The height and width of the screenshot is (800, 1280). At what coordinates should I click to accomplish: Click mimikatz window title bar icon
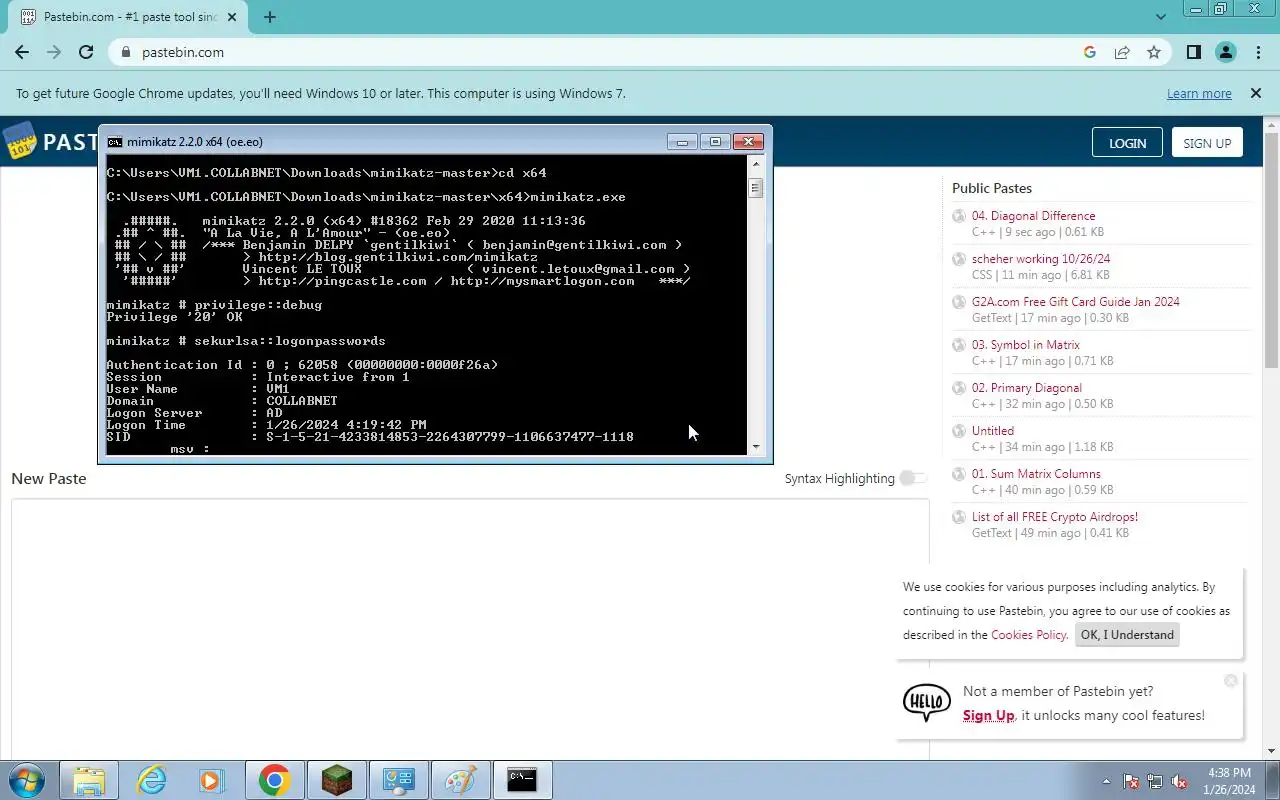115,142
